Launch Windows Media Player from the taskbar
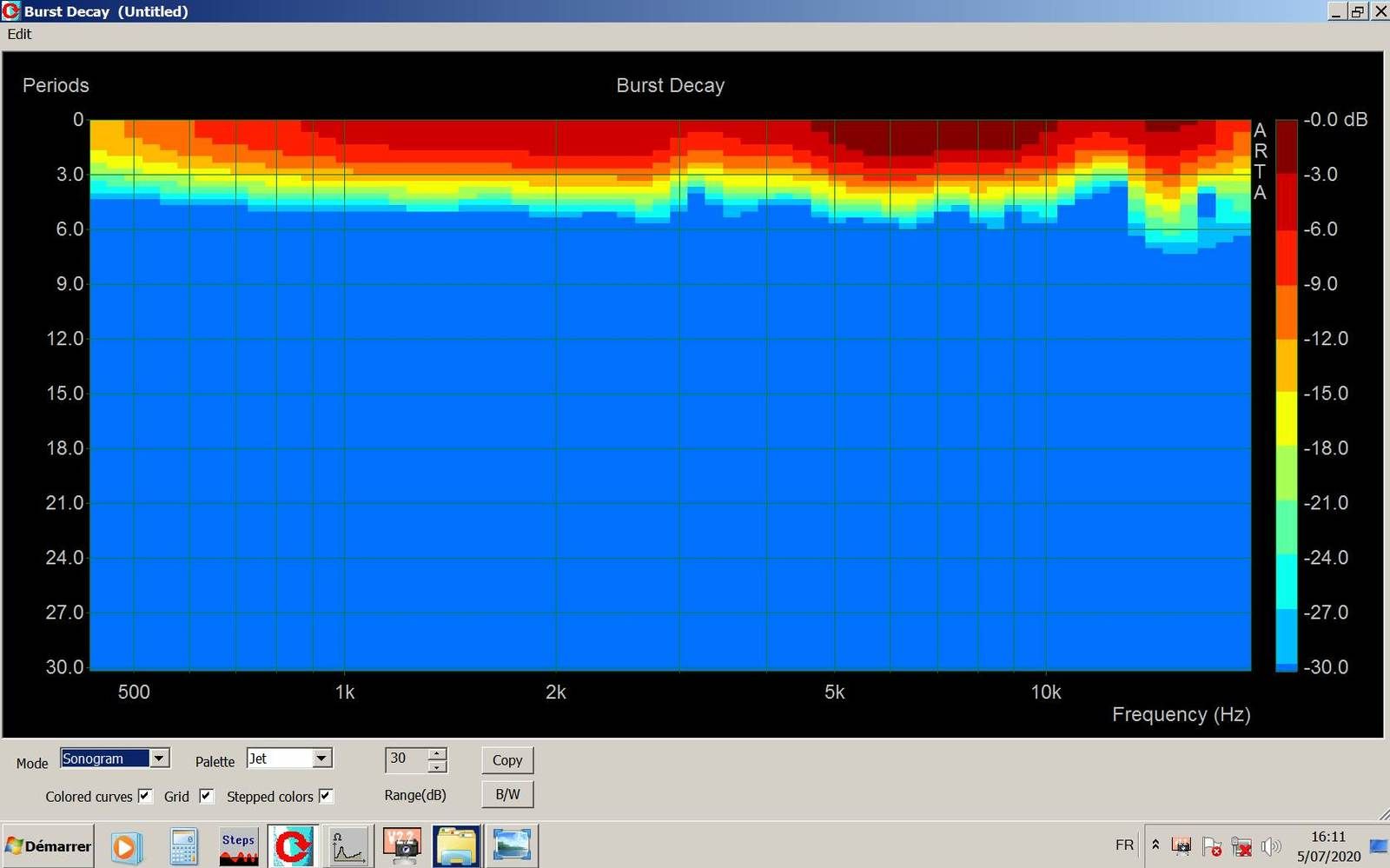This screenshot has height=868, width=1390. (x=125, y=846)
